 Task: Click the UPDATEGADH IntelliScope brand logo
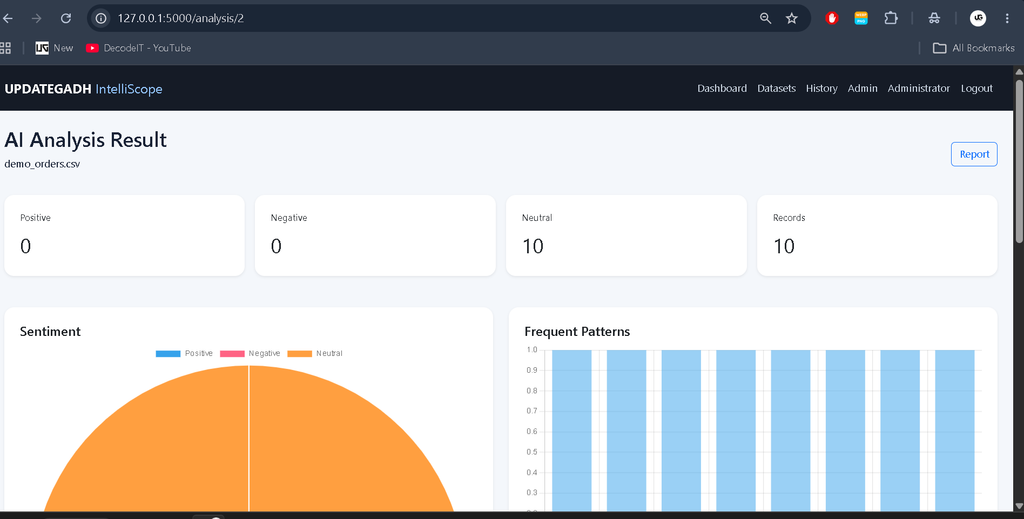(x=84, y=89)
